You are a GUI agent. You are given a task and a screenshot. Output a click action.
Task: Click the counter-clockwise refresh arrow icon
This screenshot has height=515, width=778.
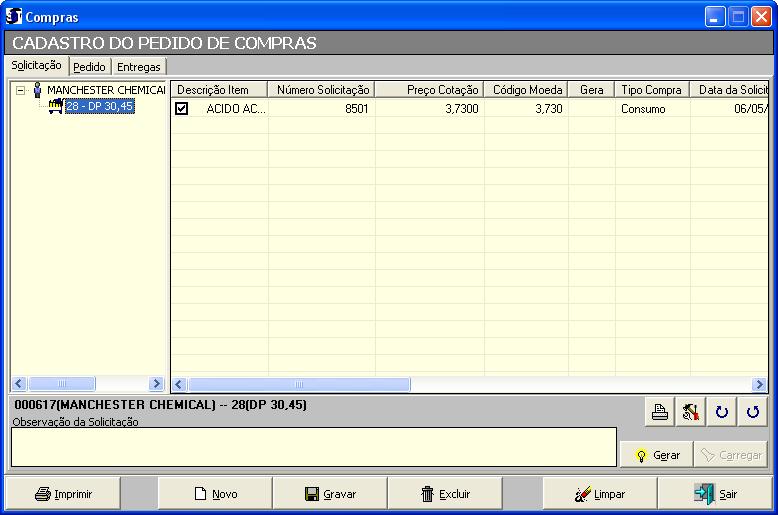752,412
